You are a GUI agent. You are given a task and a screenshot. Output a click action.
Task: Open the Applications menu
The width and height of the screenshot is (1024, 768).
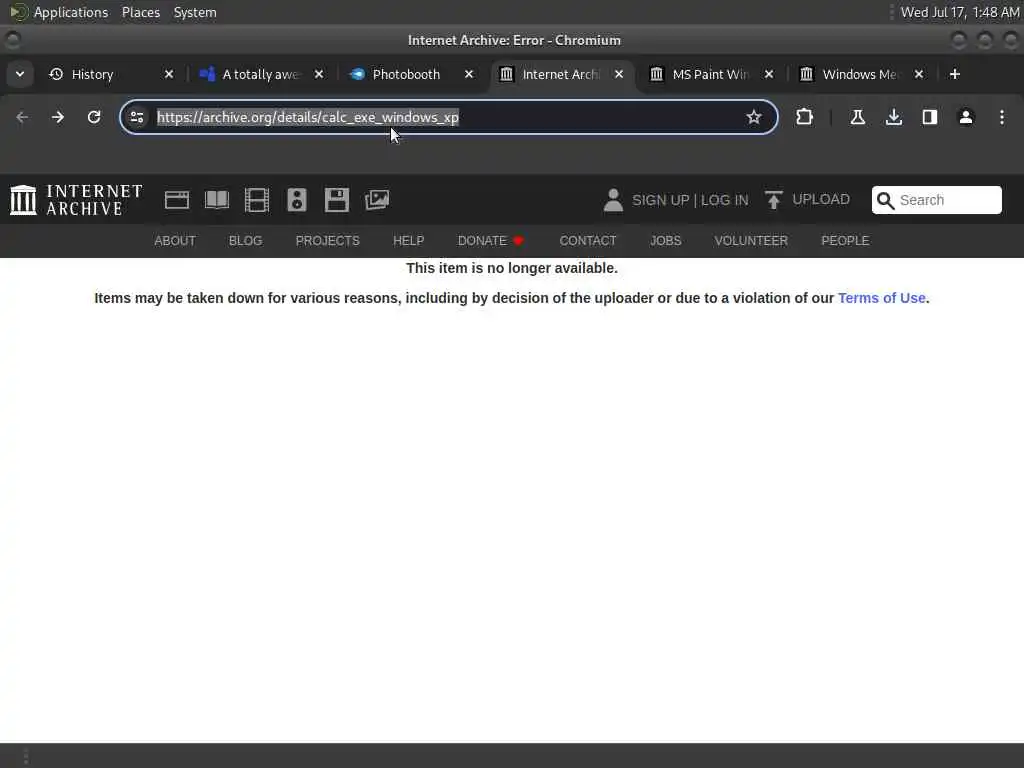point(71,12)
